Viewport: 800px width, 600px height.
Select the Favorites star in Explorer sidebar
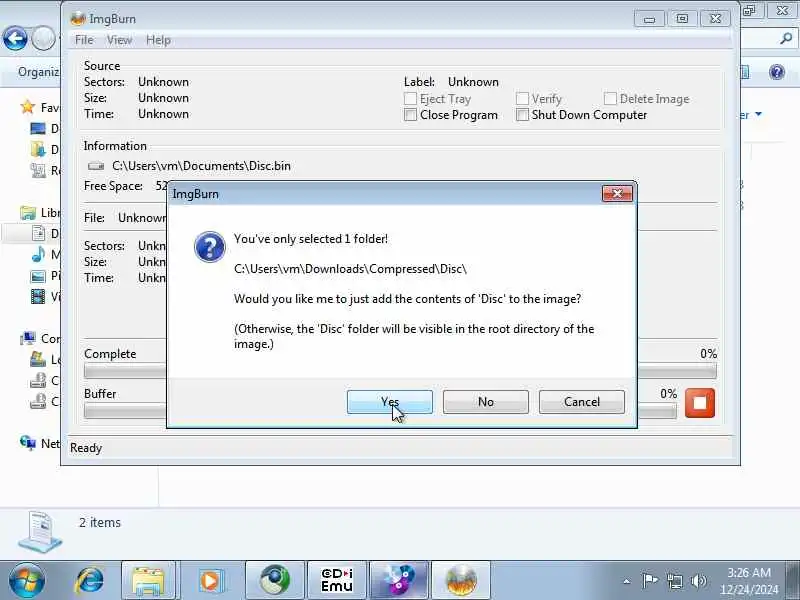28,107
